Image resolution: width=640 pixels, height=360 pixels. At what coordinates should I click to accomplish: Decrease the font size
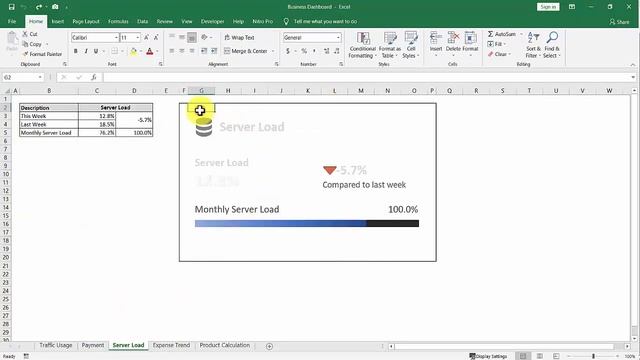[156, 38]
